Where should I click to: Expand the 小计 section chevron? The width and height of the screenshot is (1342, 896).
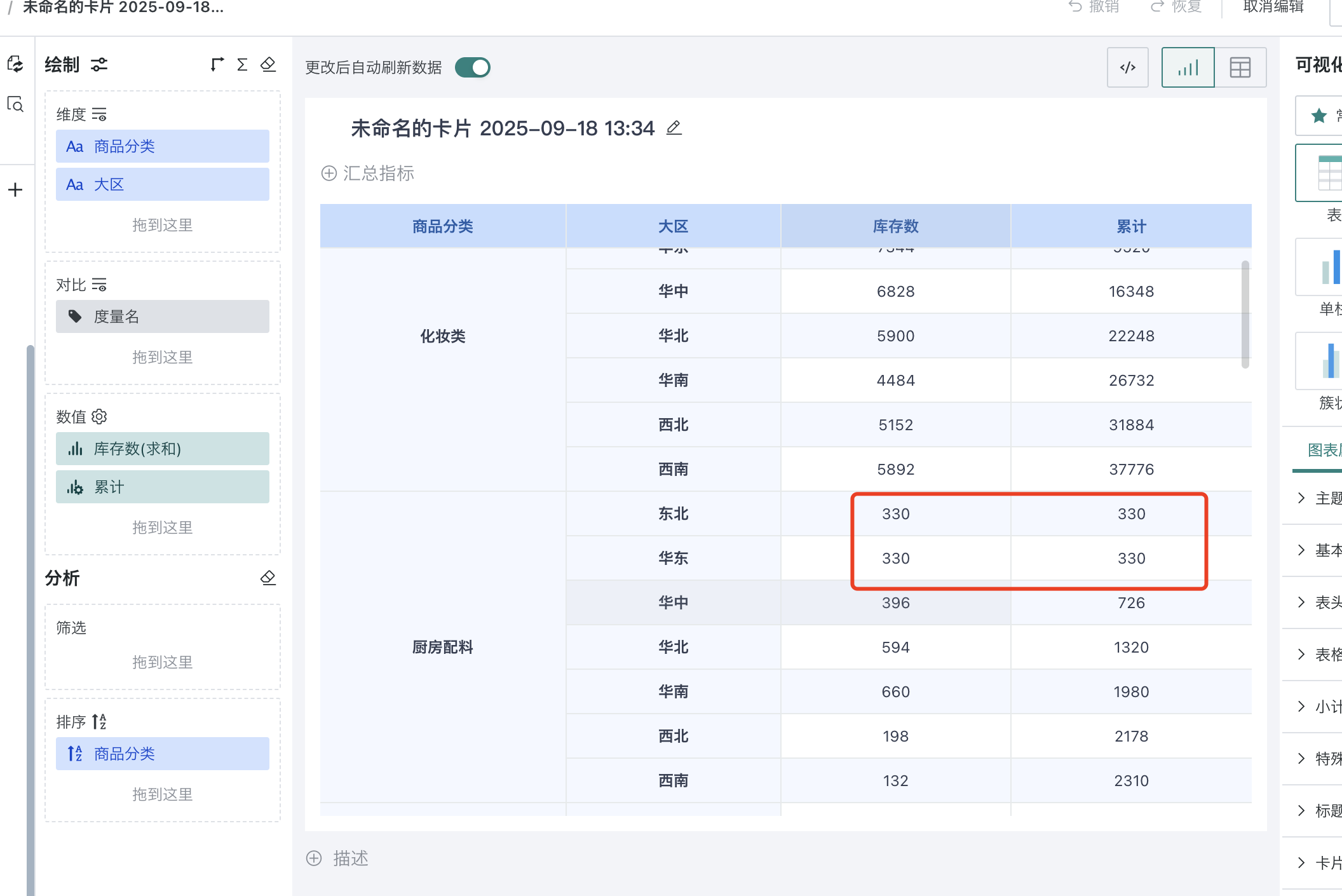coord(1301,706)
